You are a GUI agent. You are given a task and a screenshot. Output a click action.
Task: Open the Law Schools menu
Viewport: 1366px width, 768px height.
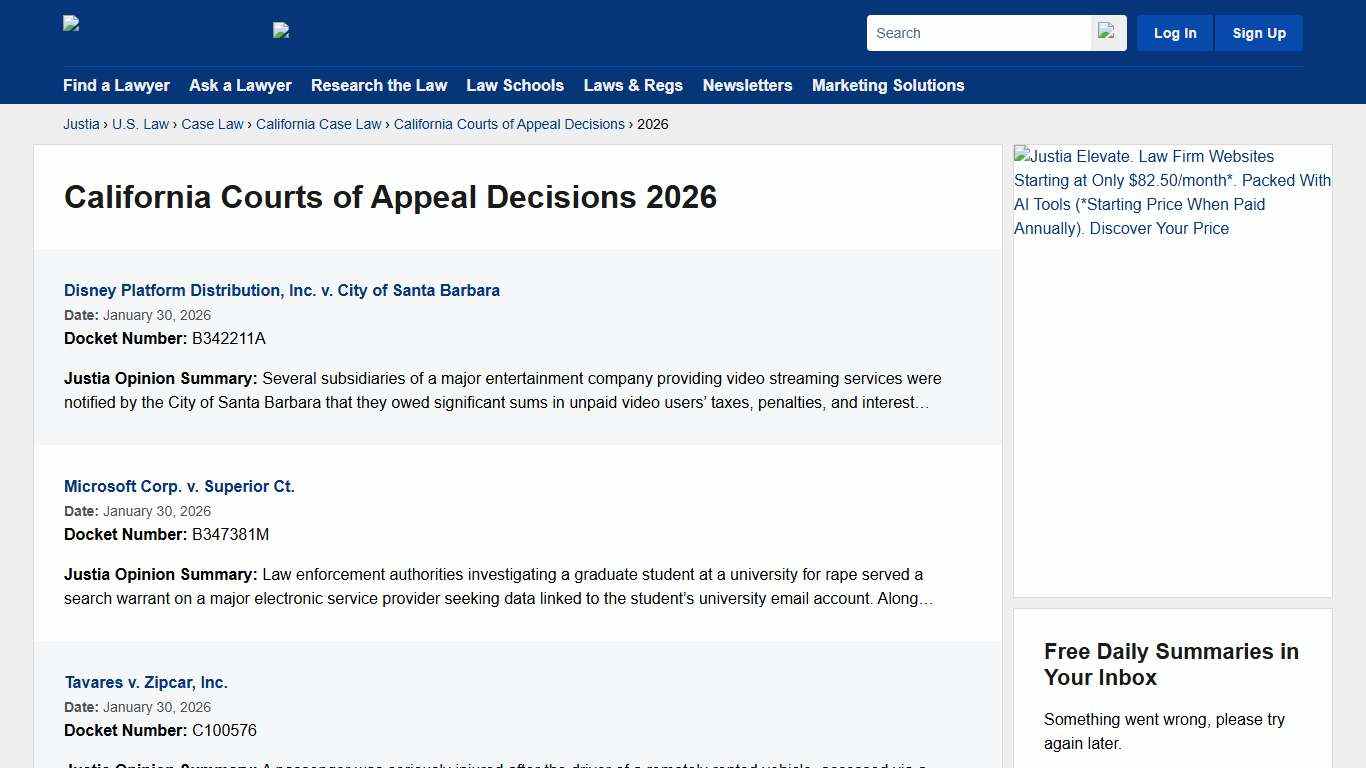[x=515, y=86]
